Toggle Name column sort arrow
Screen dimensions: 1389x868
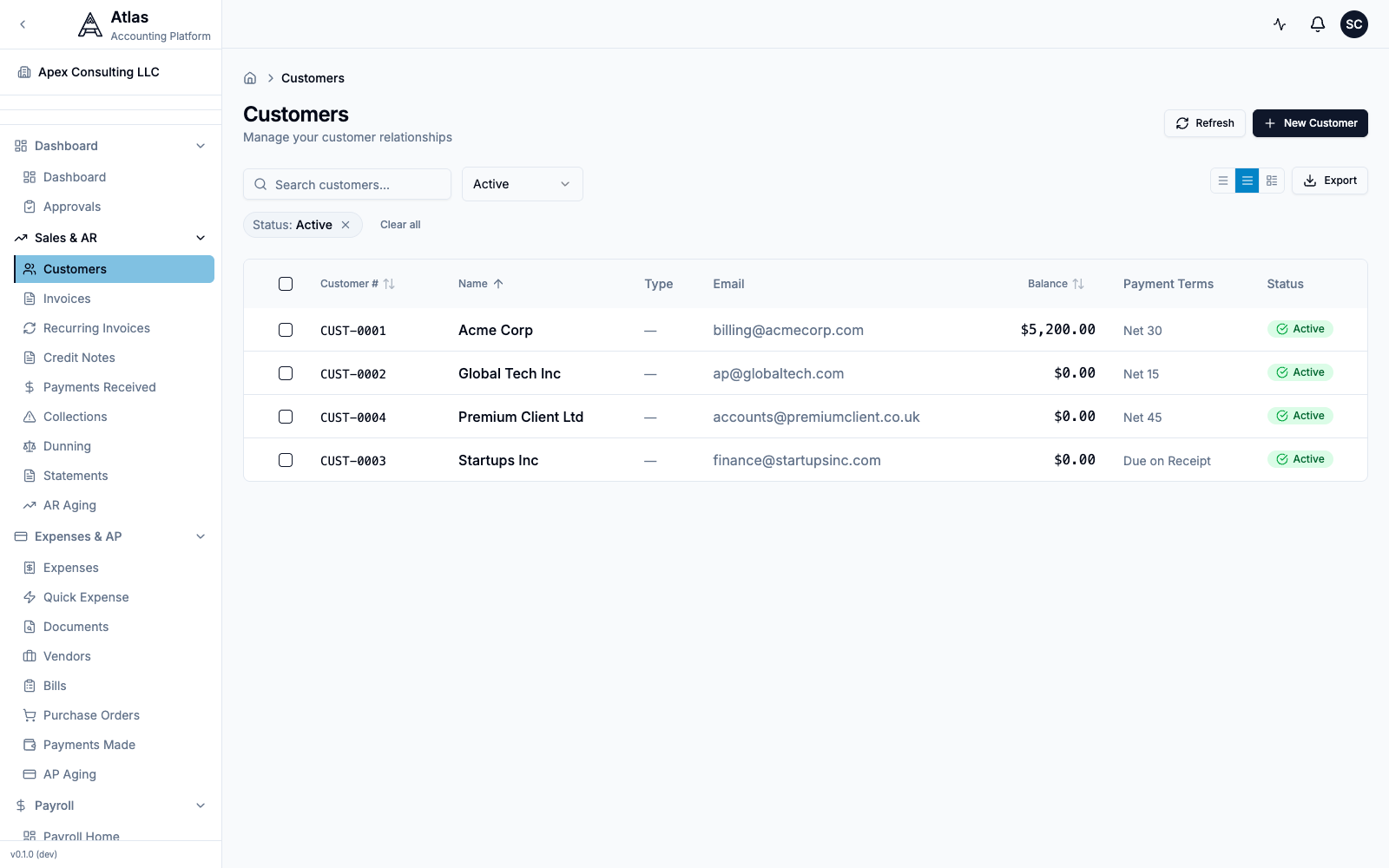pos(498,284)
